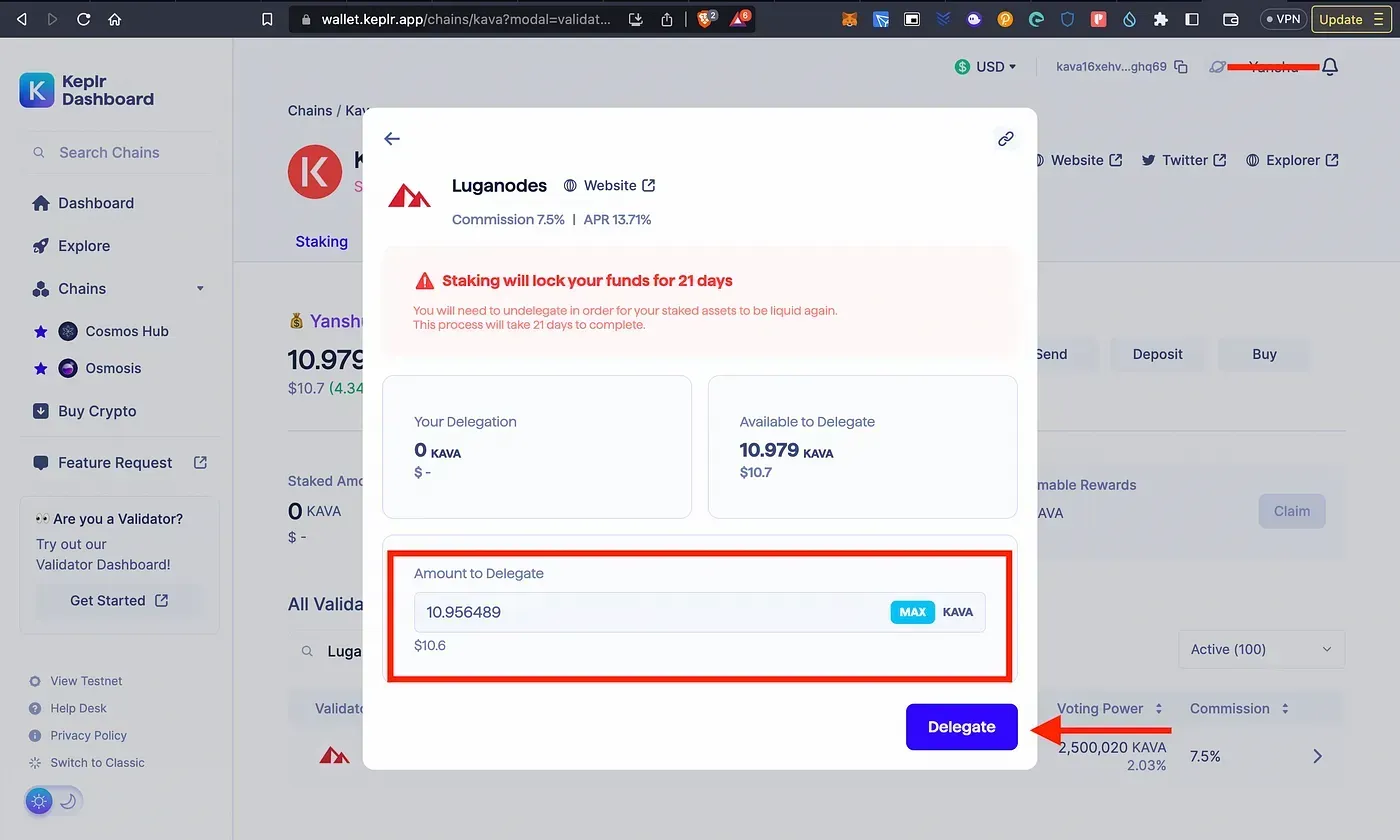1400x840 pixels.
Task: Switch to the Staking tab
Action: pos(321,241)
